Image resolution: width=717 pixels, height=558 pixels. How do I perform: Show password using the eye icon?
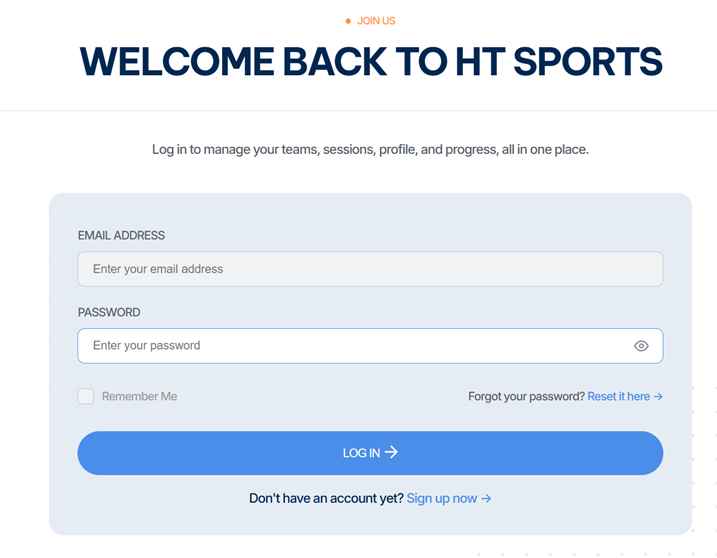641,346
